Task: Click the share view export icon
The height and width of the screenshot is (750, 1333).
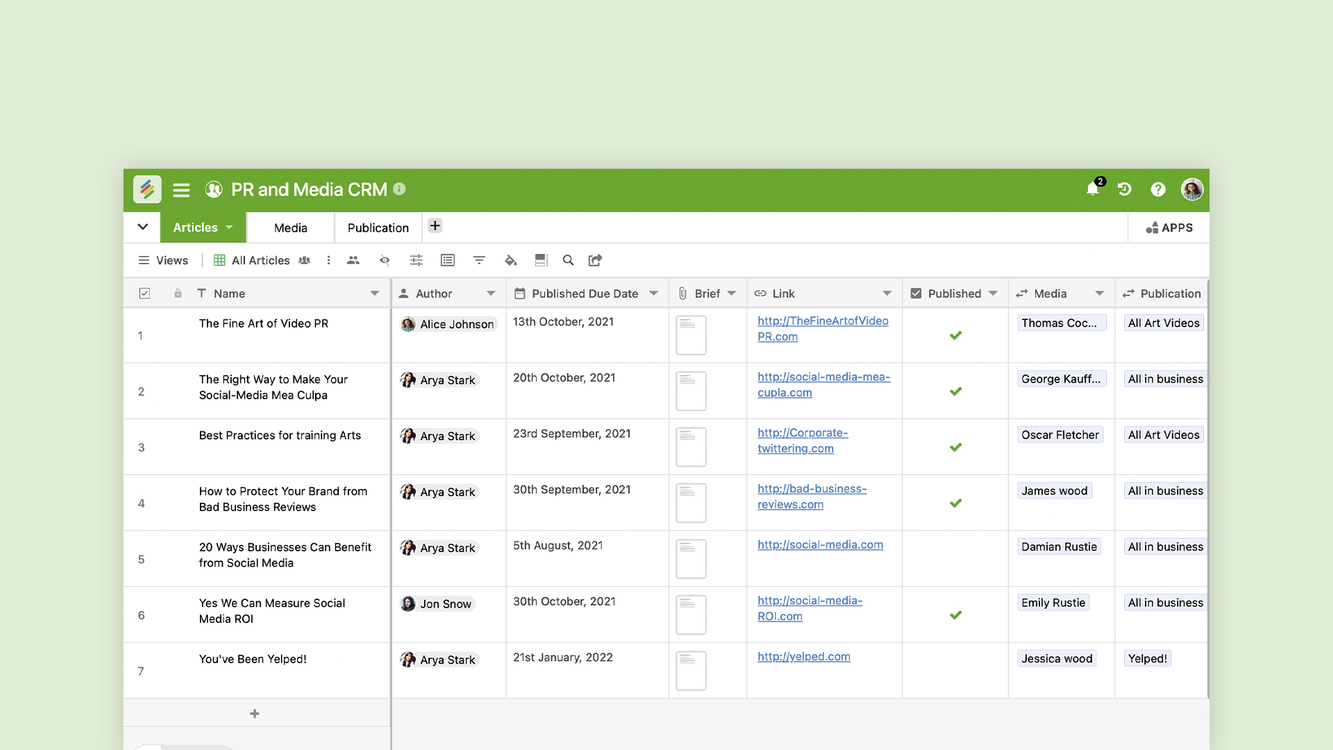Action: click(595, 260)
